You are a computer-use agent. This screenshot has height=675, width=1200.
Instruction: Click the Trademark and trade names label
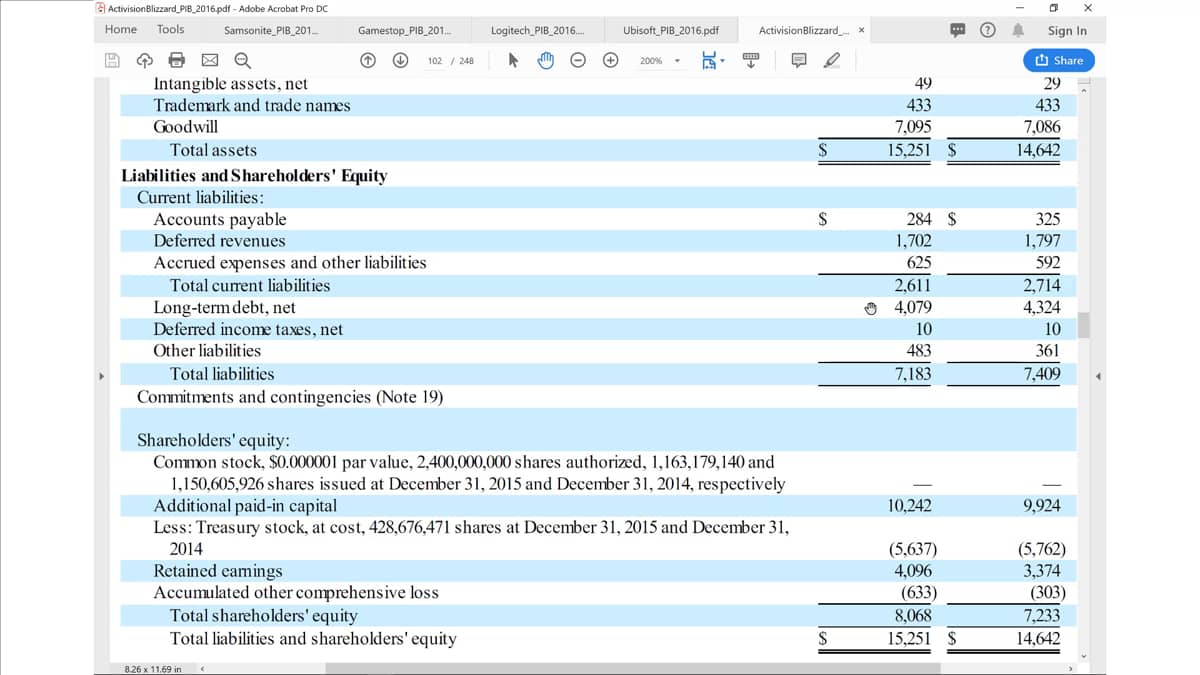tap(252, 105)
